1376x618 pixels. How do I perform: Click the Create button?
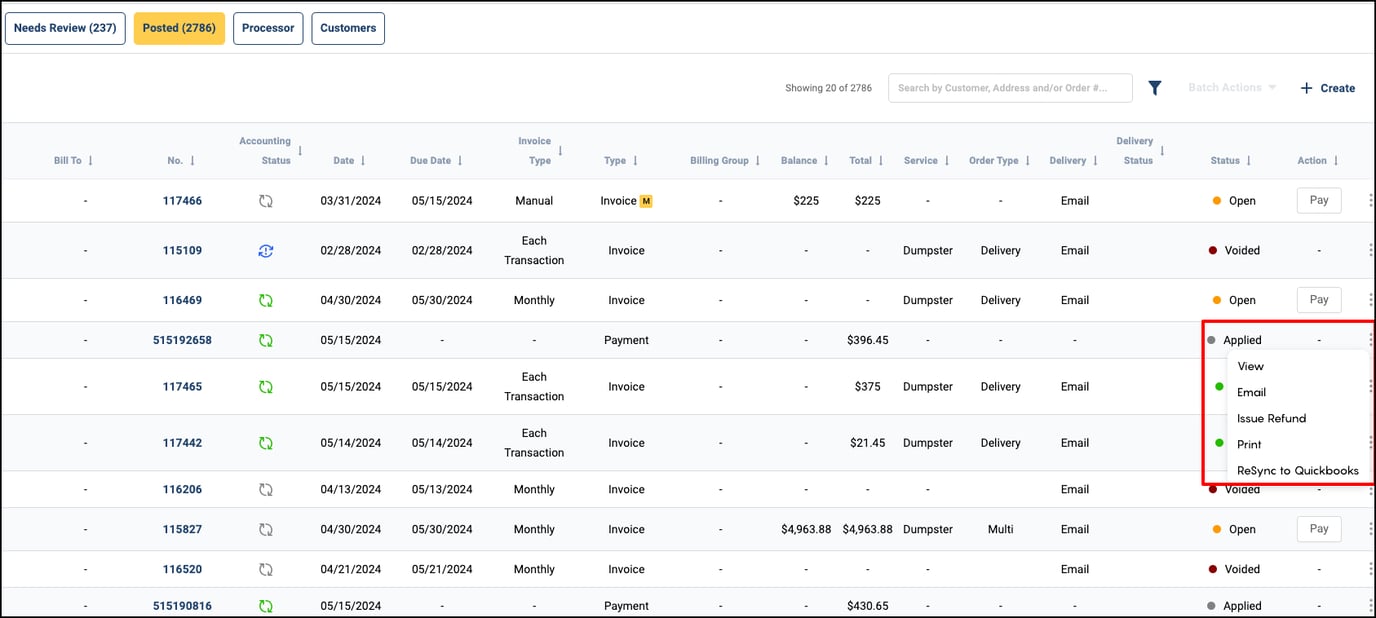(x=1327, y=88)
